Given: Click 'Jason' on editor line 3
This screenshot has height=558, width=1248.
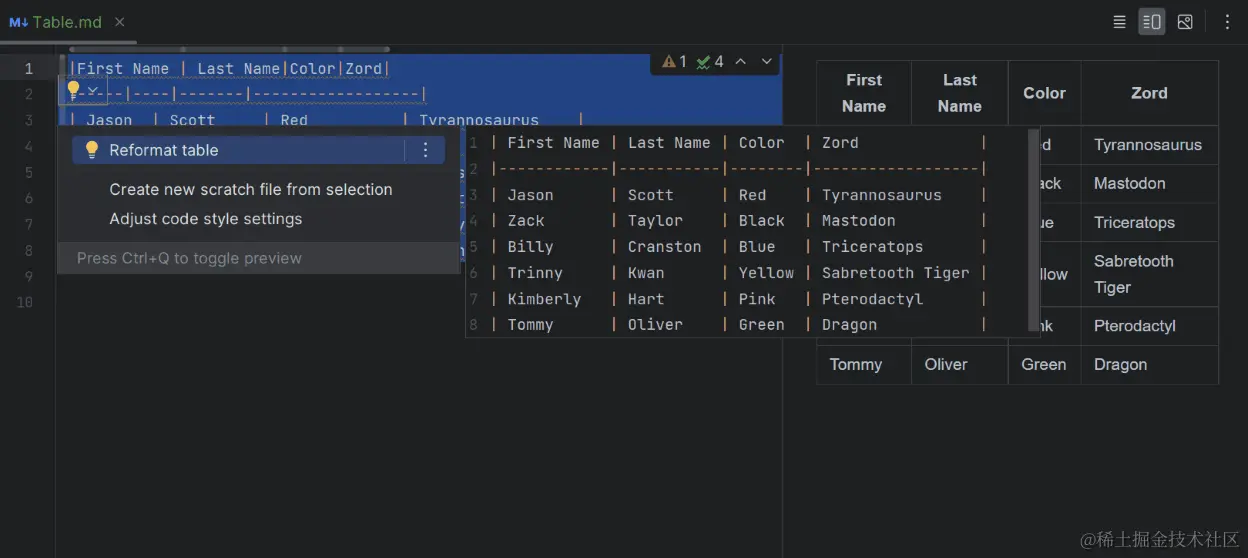Looking at the screenshot, I should click(x=109, y=120).
